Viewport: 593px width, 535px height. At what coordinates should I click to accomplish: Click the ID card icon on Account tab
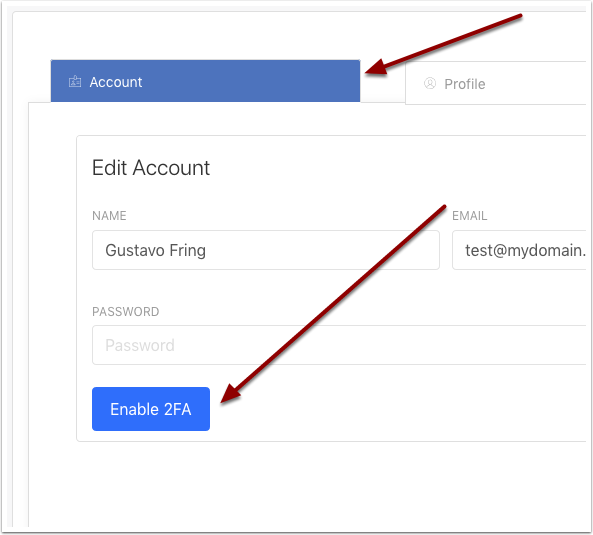pos(75,82)
